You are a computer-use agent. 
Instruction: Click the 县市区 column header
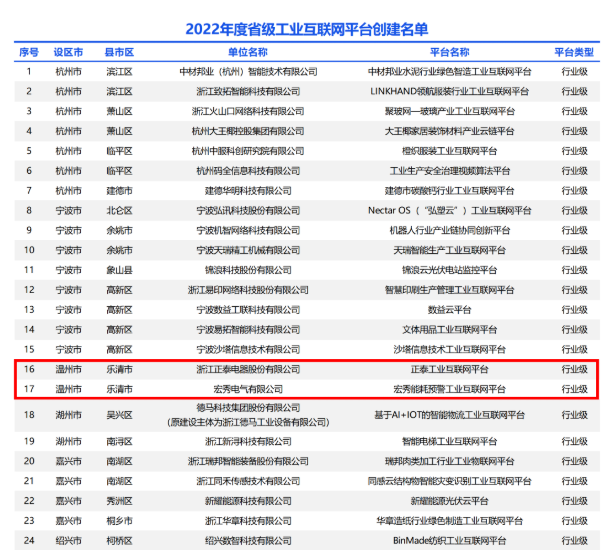click(120, 52)
